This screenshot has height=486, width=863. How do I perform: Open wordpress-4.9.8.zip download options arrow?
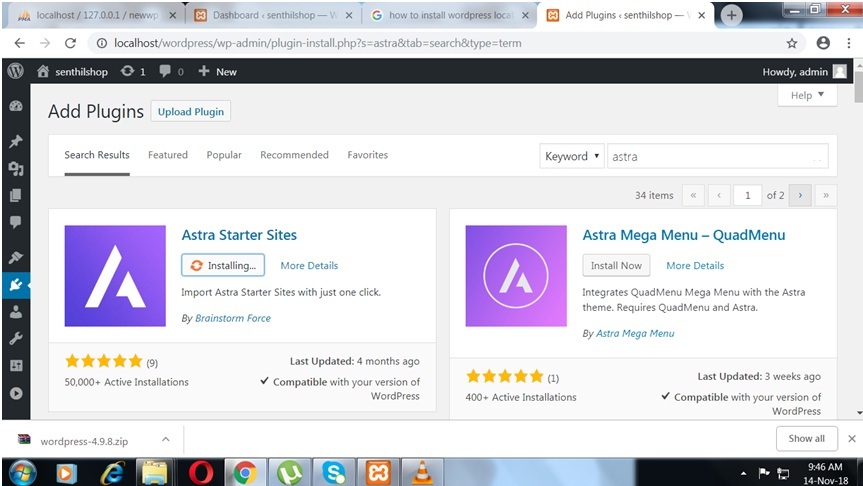[x=165, y=439]
